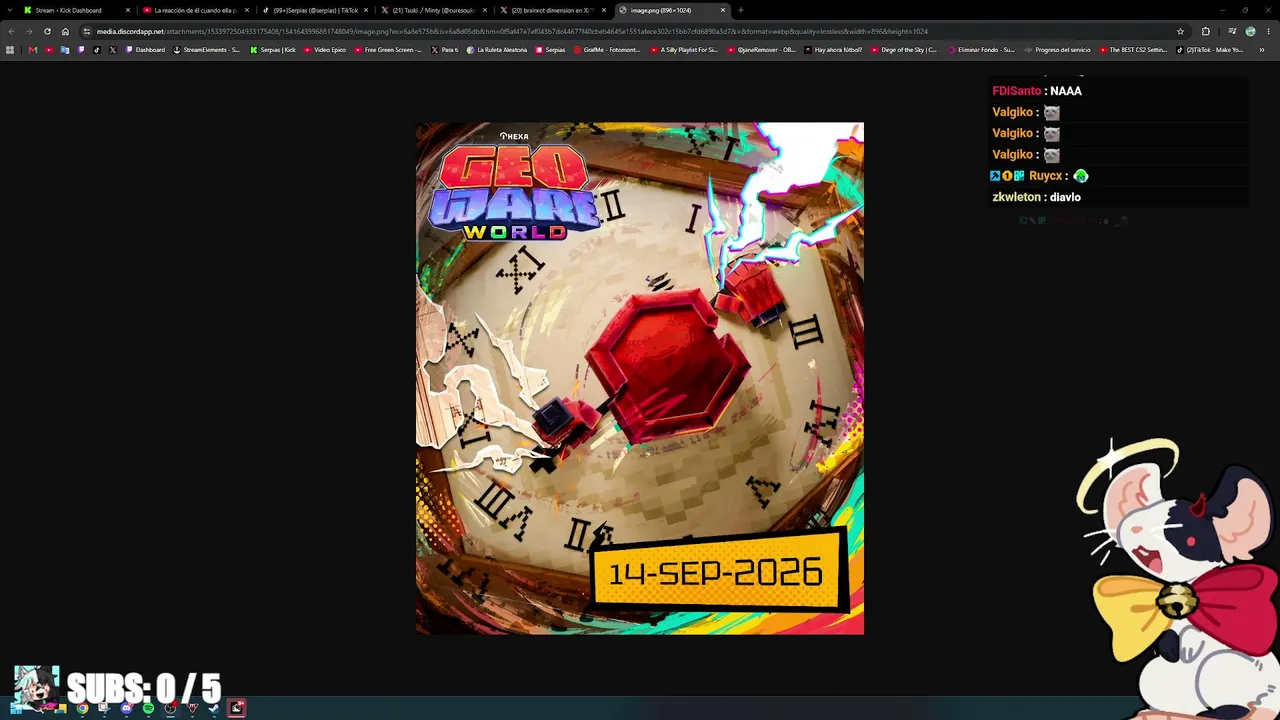Open the Serpias | Kick bookmark
1280x720 pixels.
coord(273,50)
